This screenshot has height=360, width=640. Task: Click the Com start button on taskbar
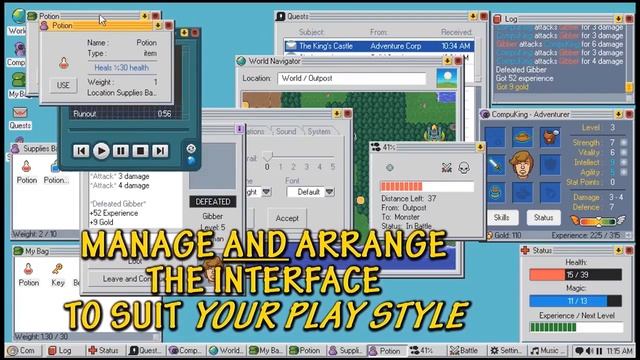point(22,350)
